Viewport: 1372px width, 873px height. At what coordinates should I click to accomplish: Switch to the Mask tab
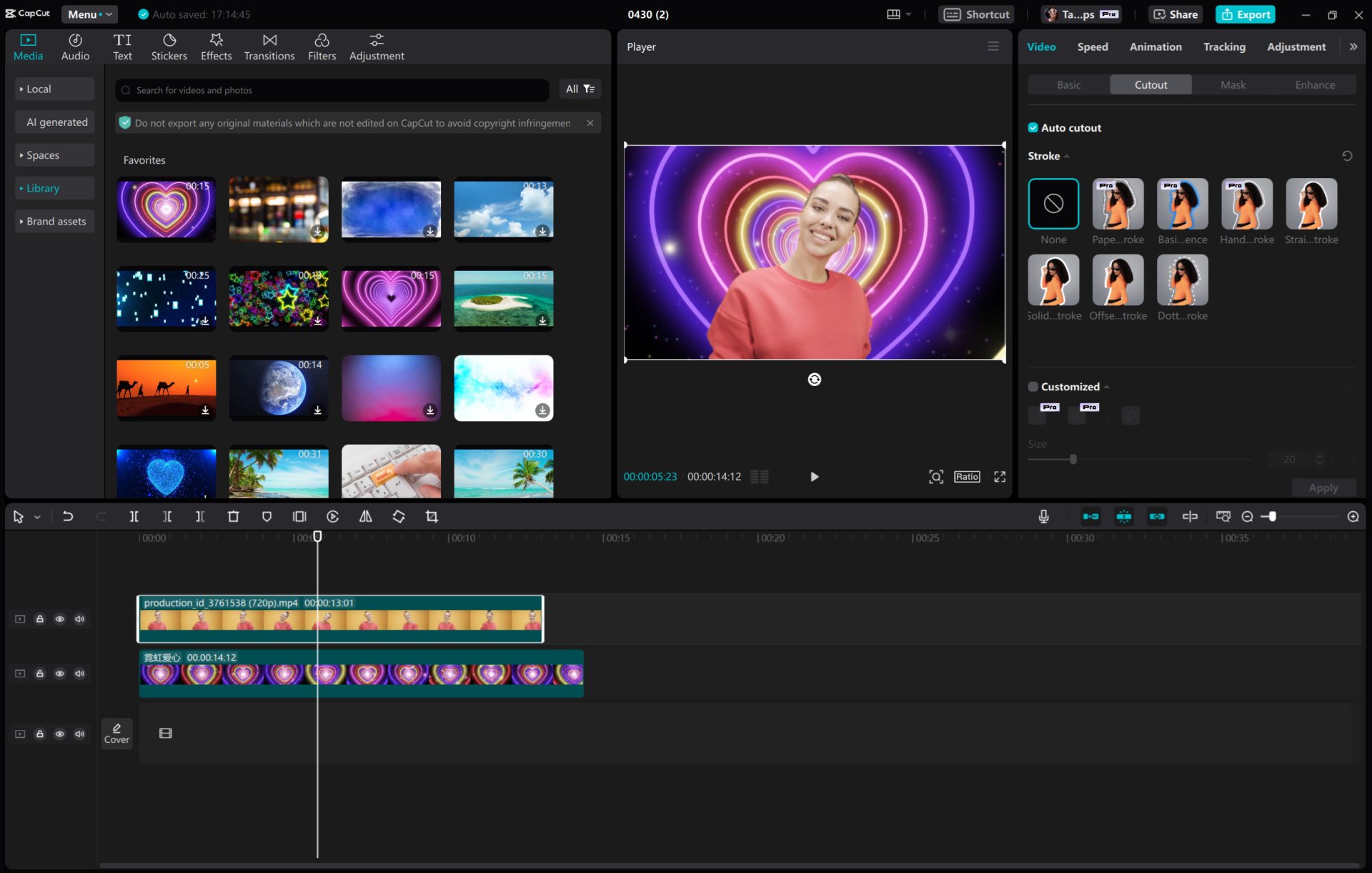1233,85
